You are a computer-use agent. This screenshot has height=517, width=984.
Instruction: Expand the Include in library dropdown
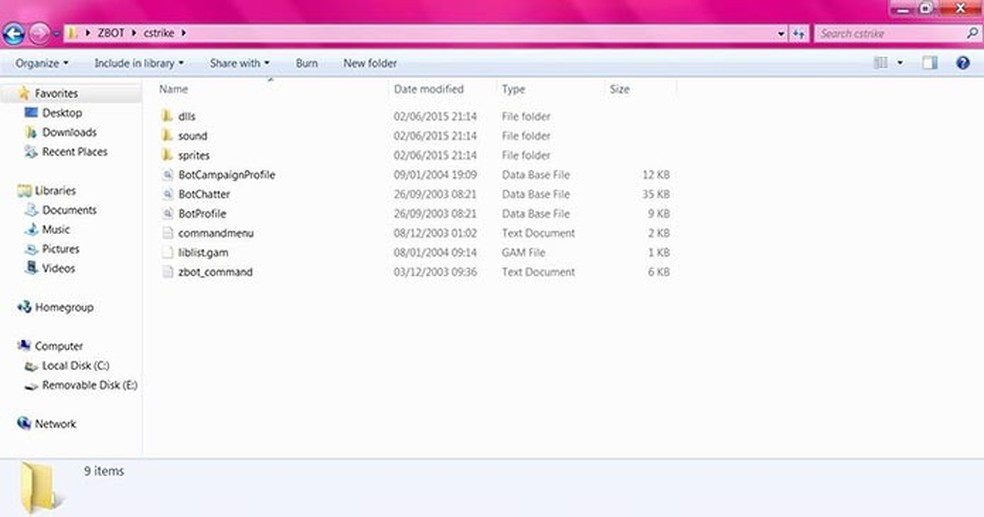[139, 63]
